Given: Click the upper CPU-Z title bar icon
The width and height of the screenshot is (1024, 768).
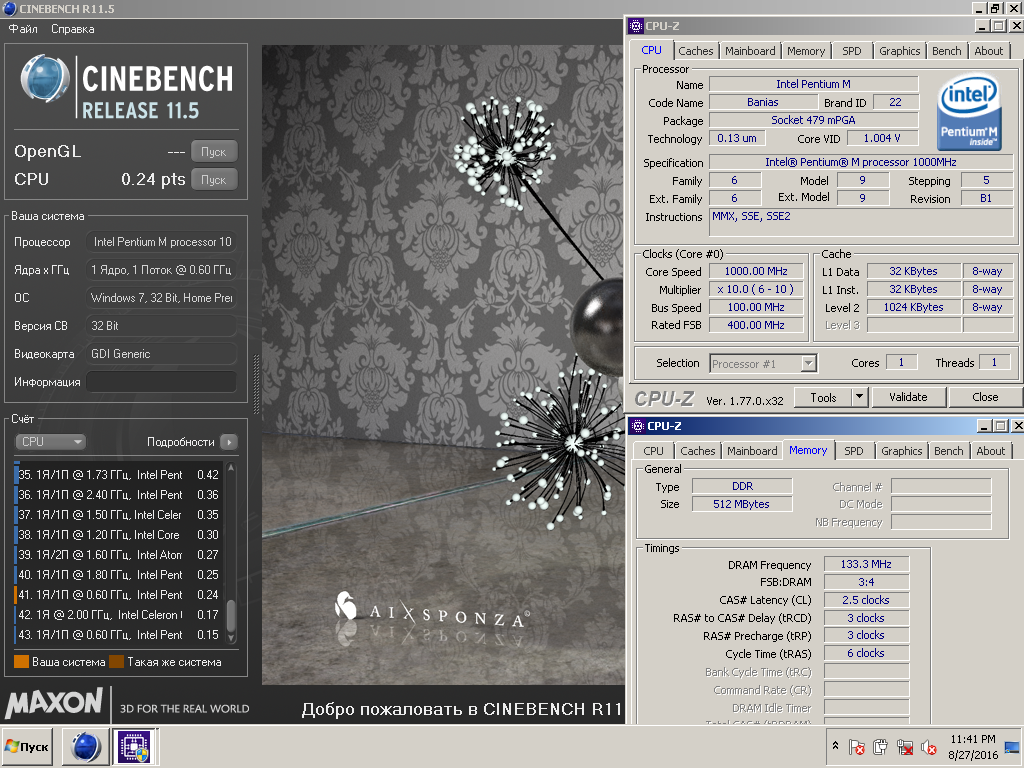Looking at the screenshot, I should click(635, 26).
